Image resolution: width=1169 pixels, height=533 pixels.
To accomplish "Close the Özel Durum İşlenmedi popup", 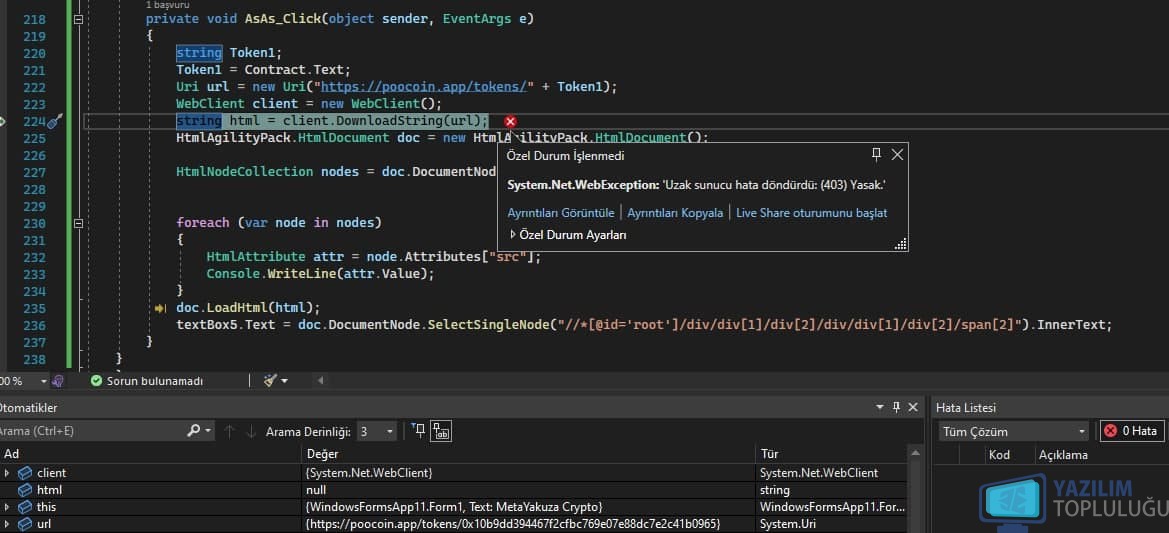I will (897, 154).
